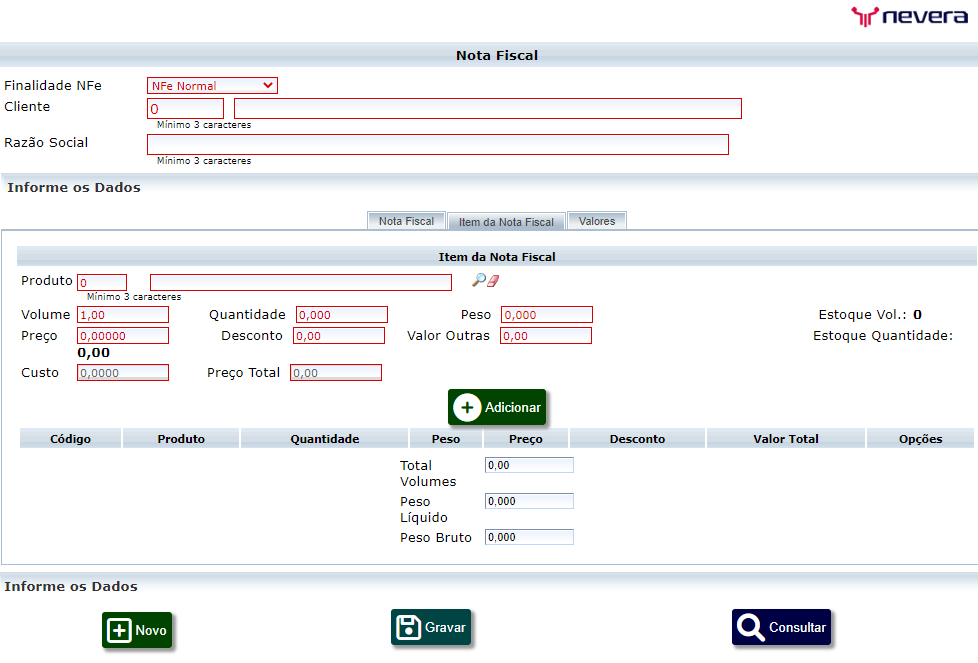Select the Item da Nota Fiscal tab

pyautogui.click(x=506, y=221)
